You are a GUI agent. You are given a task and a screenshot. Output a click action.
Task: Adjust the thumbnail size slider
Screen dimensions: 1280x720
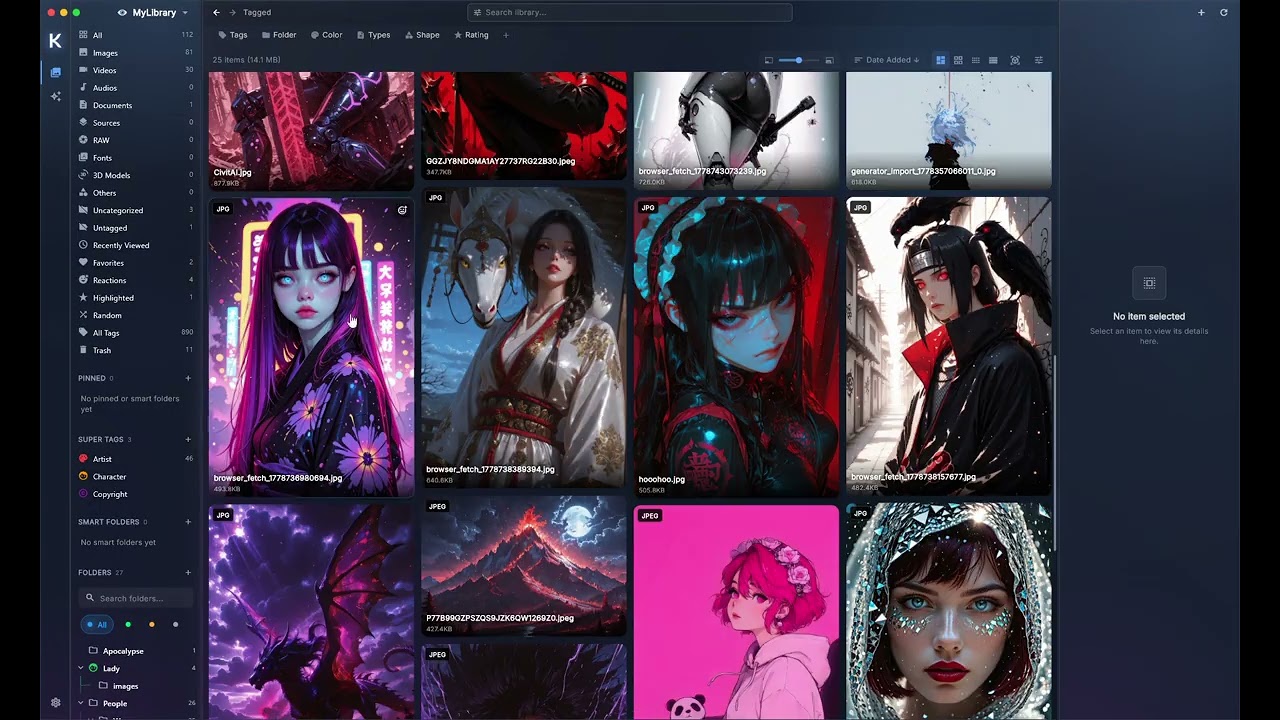(798, 60)
